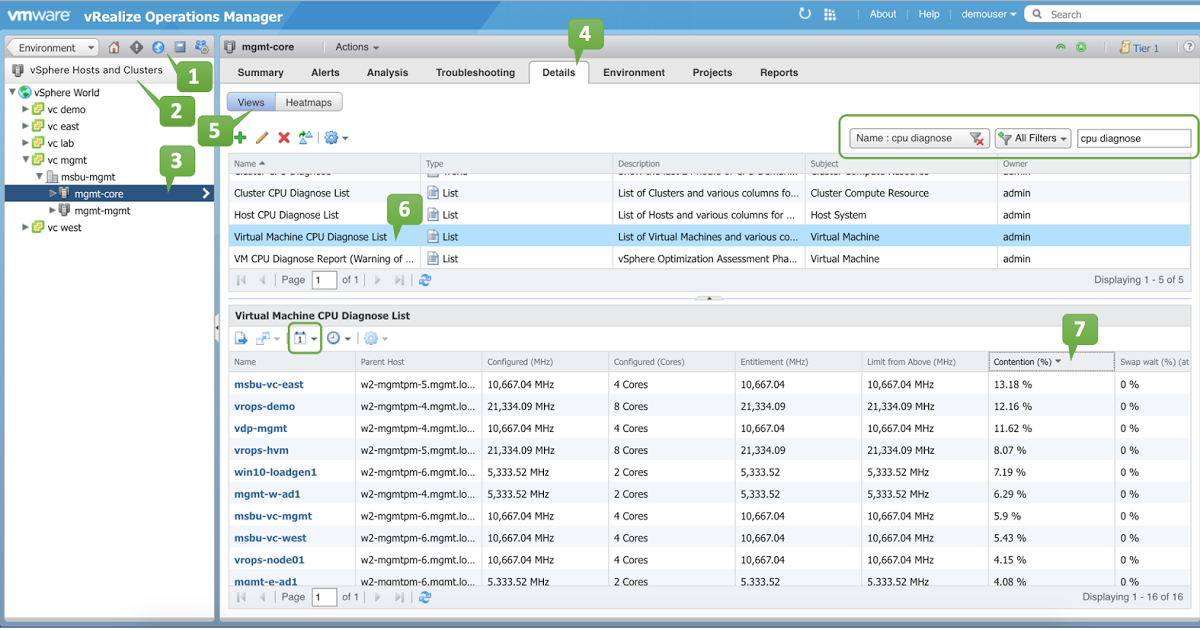Click the refresh icon in the top header
Viewport: 1200px width, 630px height.
tap(805, 14)
